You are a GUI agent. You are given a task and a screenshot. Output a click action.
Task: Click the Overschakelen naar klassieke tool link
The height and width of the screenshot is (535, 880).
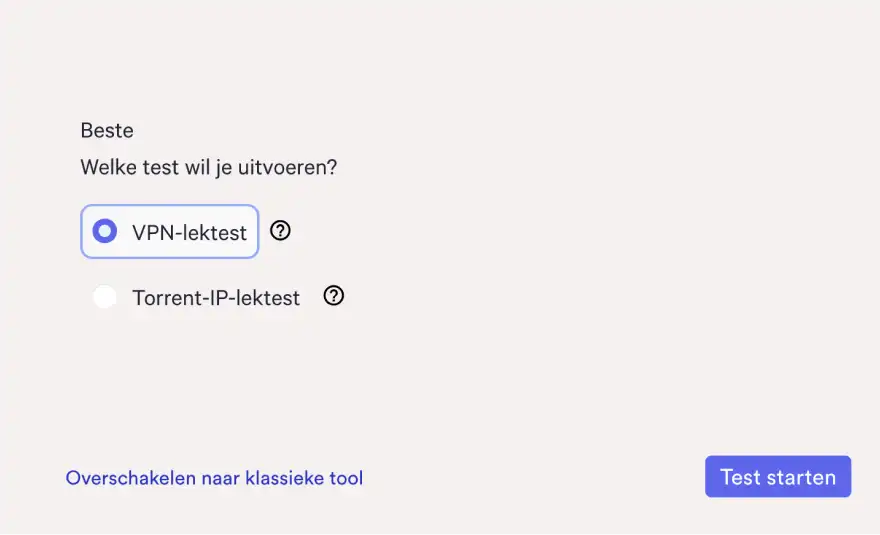(x=214, y=478)
